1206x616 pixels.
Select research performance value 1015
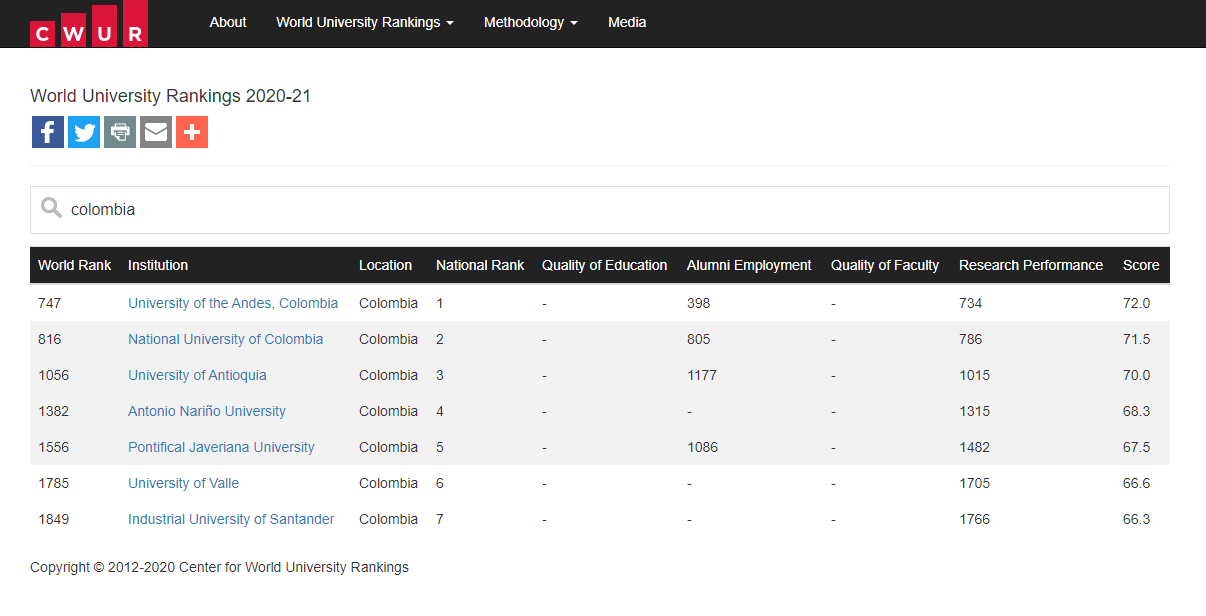tap(974, 375)
